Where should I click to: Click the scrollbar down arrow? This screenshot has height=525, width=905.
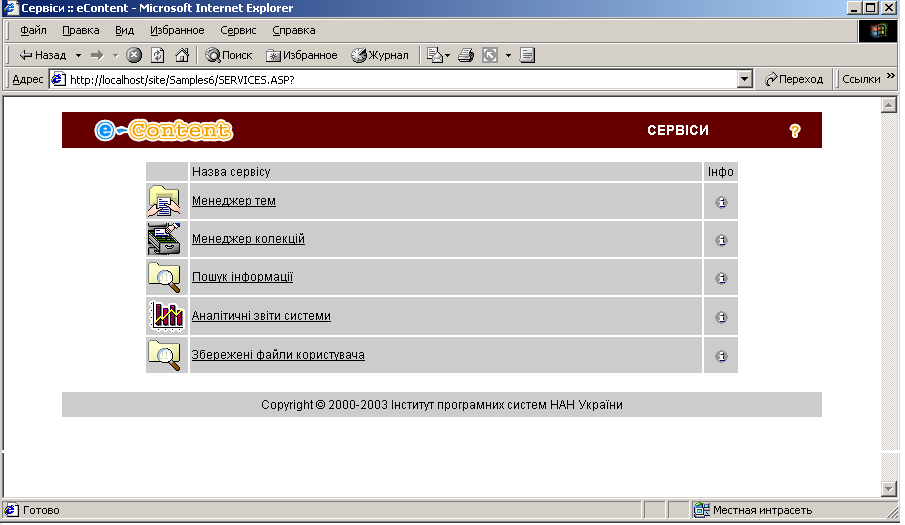[x=888, y=489]
